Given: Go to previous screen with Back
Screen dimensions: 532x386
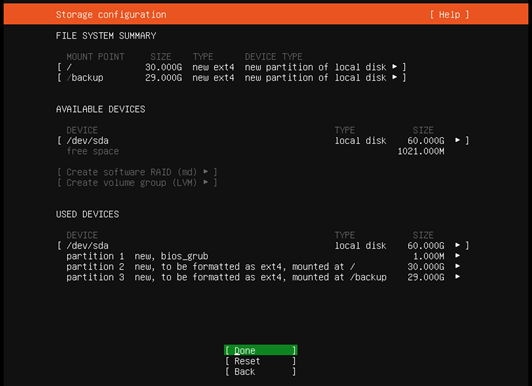Looking at the screenshot, I should pyautogui.click(x=261, y=371).
